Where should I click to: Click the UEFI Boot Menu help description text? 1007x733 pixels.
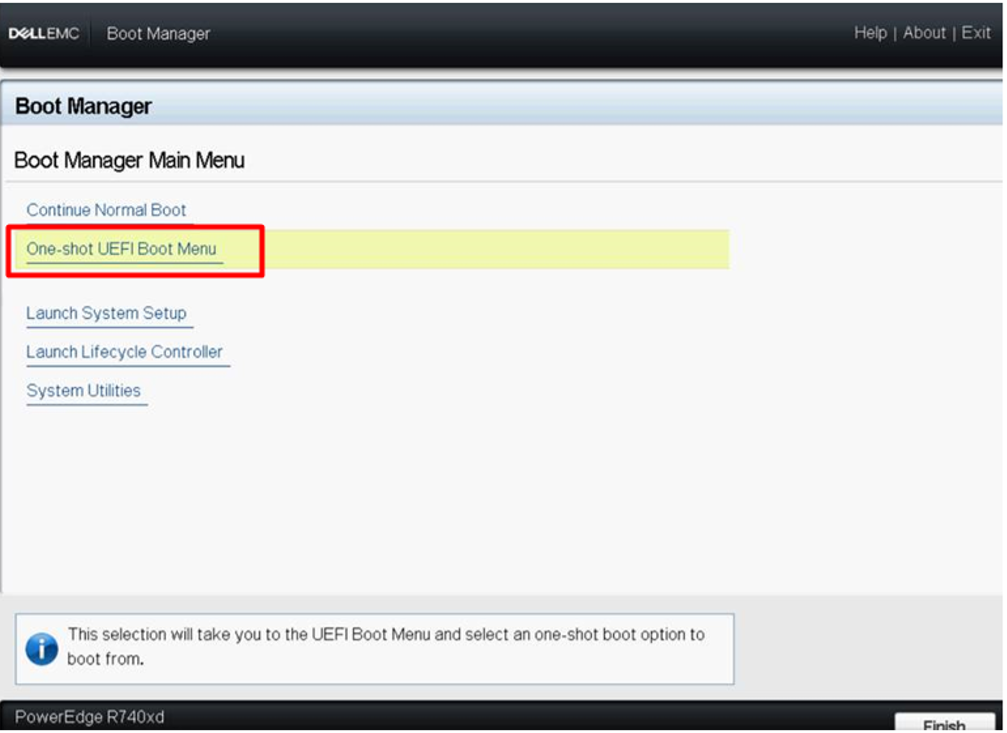point(386,646)
